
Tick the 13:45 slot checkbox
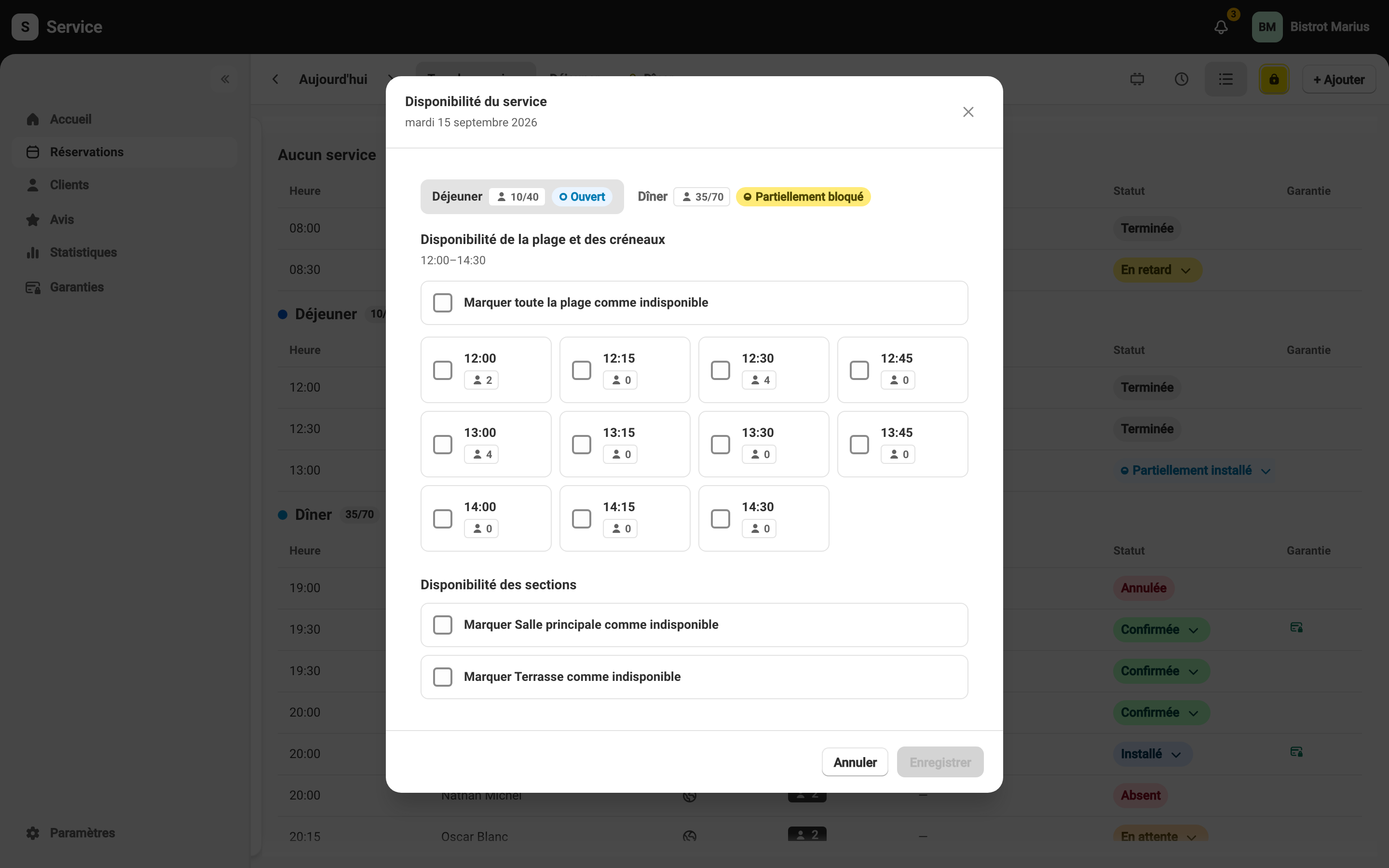(x=859, y=444)
